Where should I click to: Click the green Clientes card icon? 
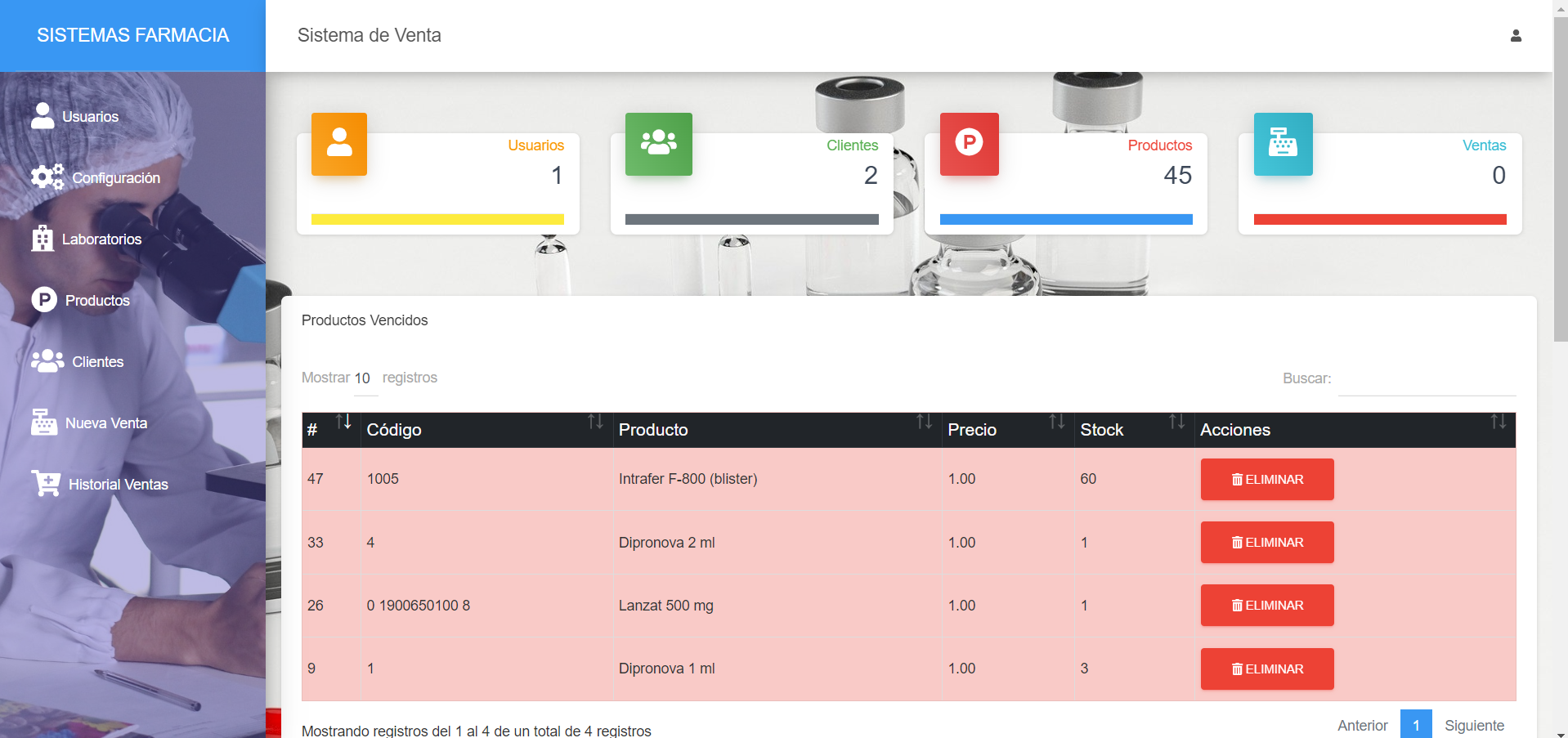coord(658,143)
